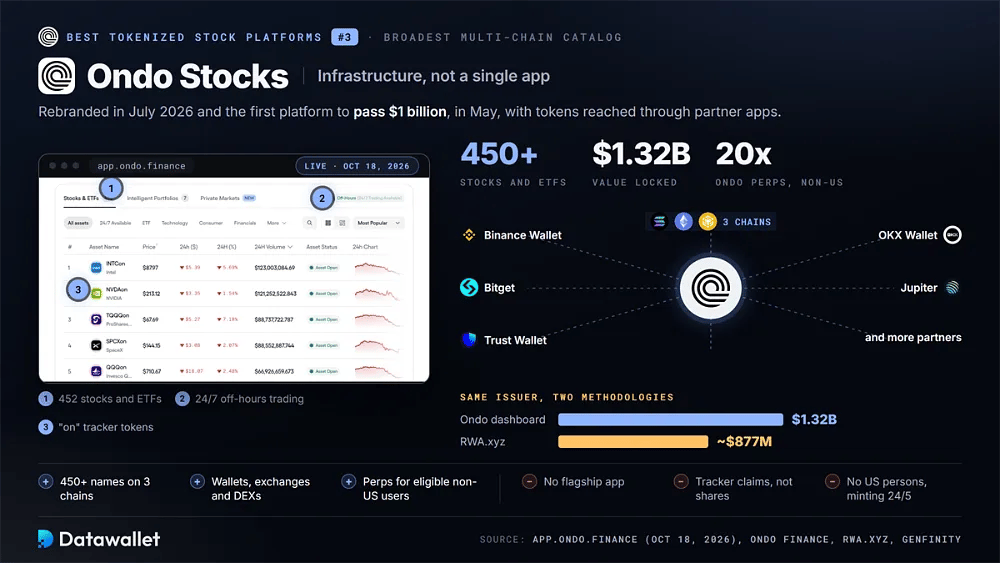Viewport: 1000px width, 563px height.
Task: Click the blue Ondo dashboard $1.32B bar
Action: pos(670,419)
